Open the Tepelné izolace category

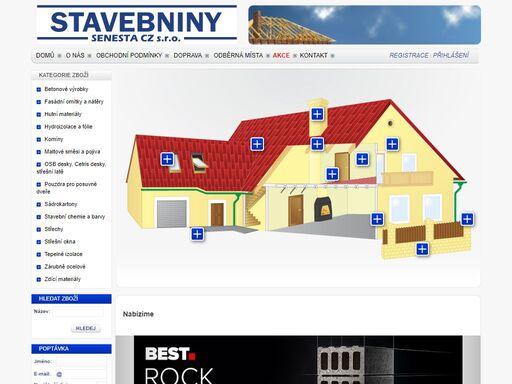click(63, 254)
